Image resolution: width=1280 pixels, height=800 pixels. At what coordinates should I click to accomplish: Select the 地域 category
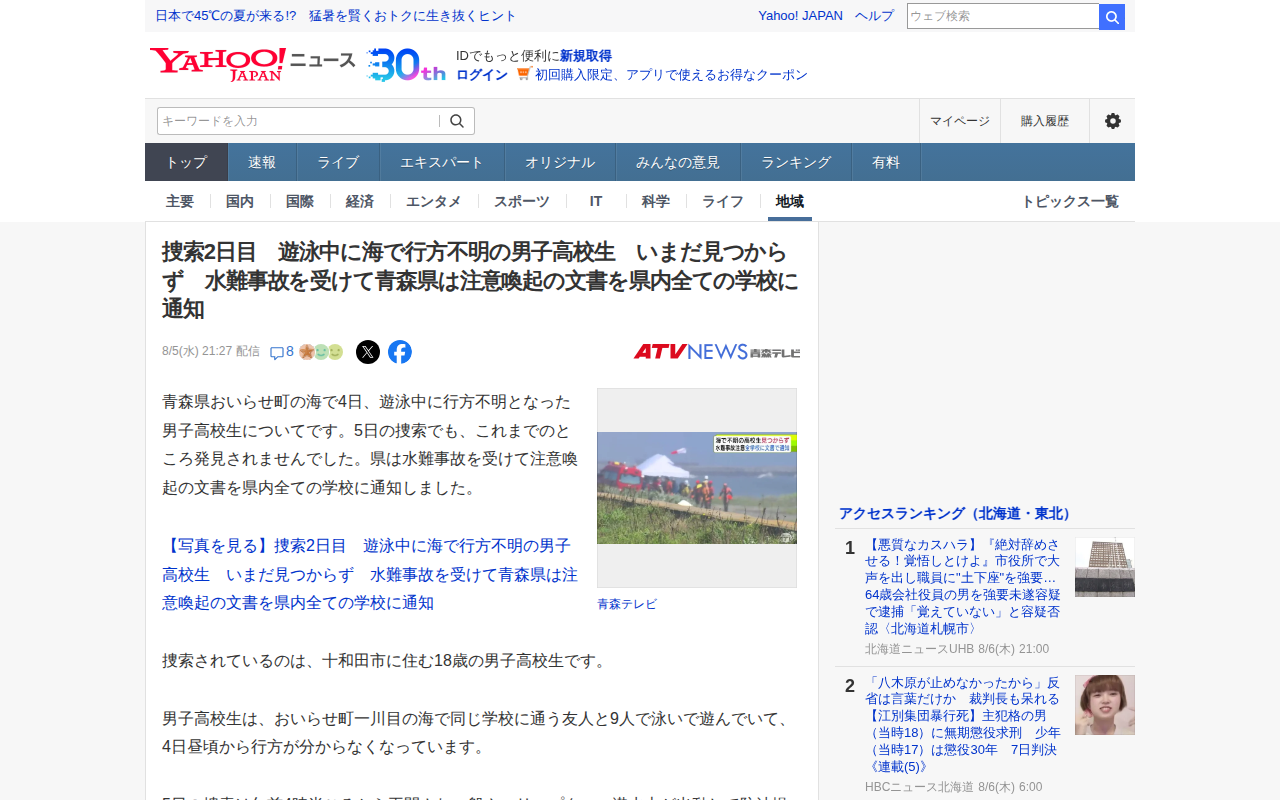click(790, 201)
